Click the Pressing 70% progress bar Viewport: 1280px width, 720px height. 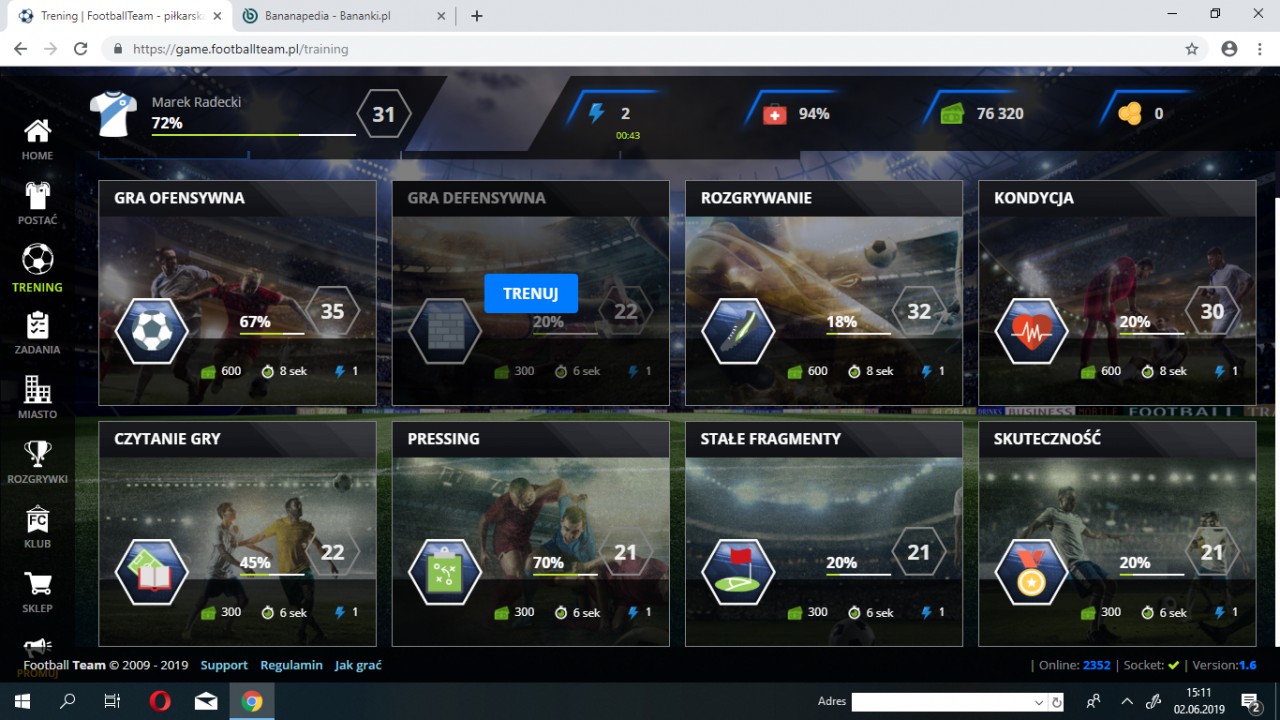click(565, 574)
